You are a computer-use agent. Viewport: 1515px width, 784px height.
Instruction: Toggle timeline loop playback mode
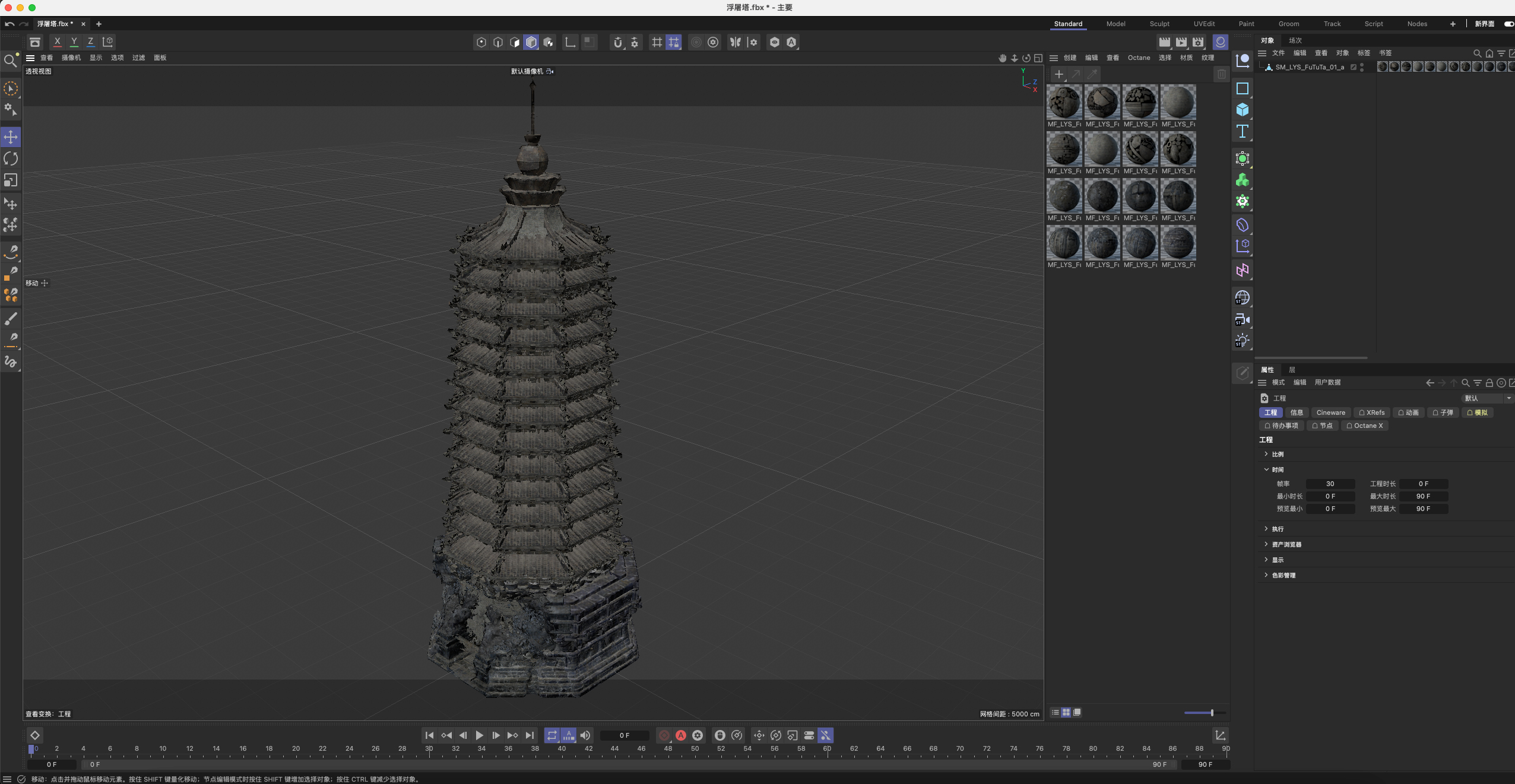coord(552,735)
